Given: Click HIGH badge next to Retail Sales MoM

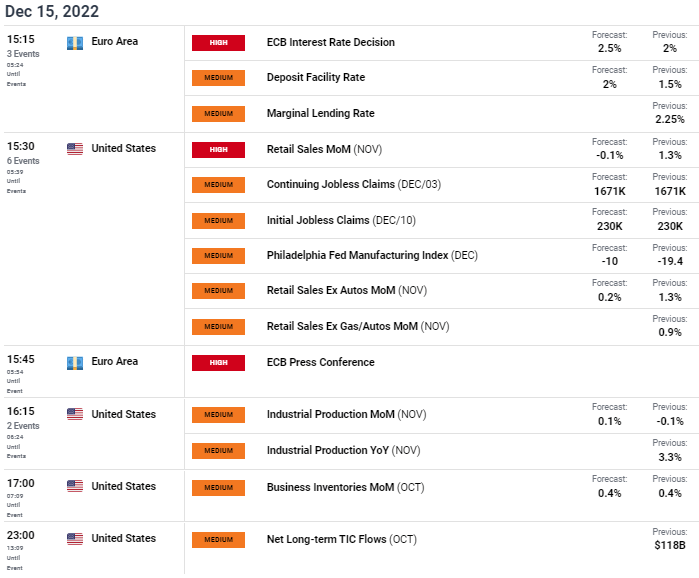Looking at the screenshot, I should [218, 149].
